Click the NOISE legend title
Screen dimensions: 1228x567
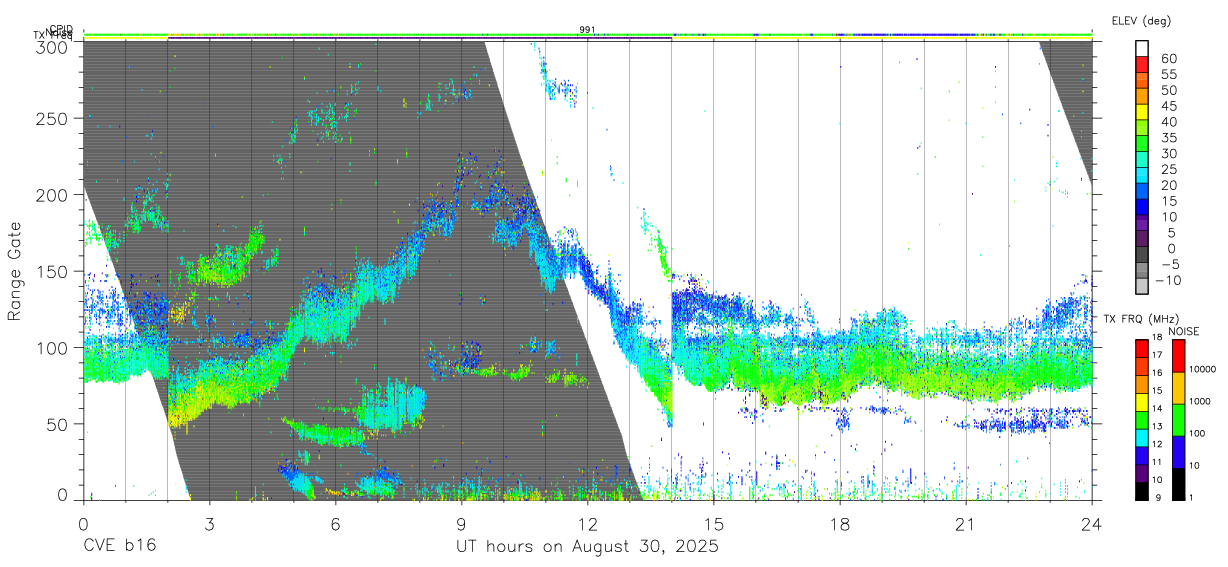pos(1184,331)
